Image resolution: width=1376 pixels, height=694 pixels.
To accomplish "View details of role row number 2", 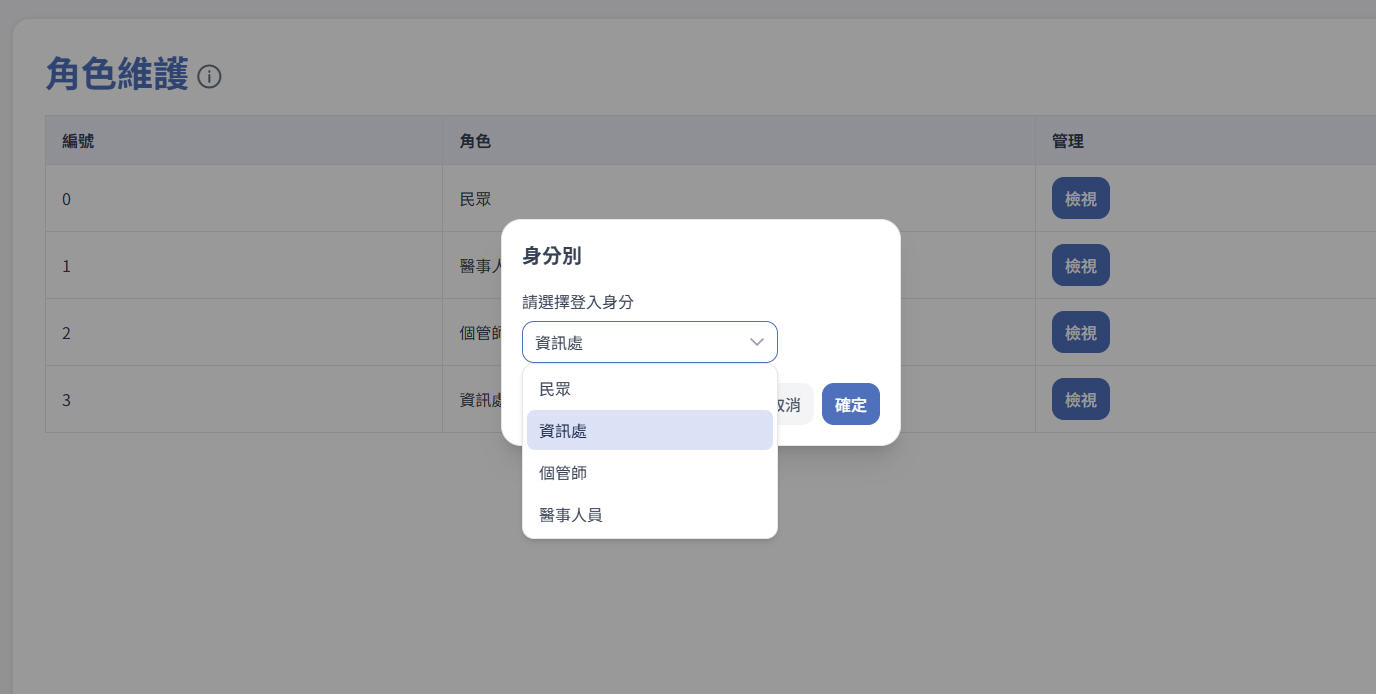I will (x=1080, y=332).
